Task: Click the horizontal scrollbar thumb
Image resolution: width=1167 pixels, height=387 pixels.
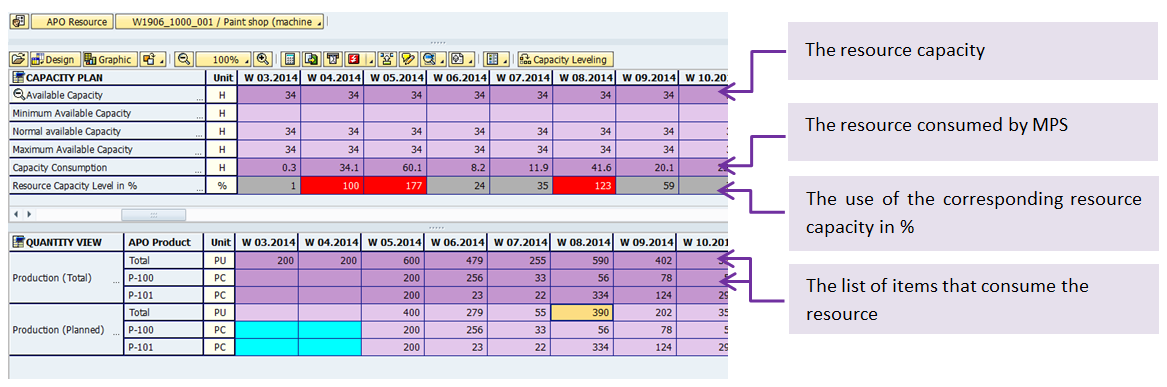Action: tap(153, 214)
